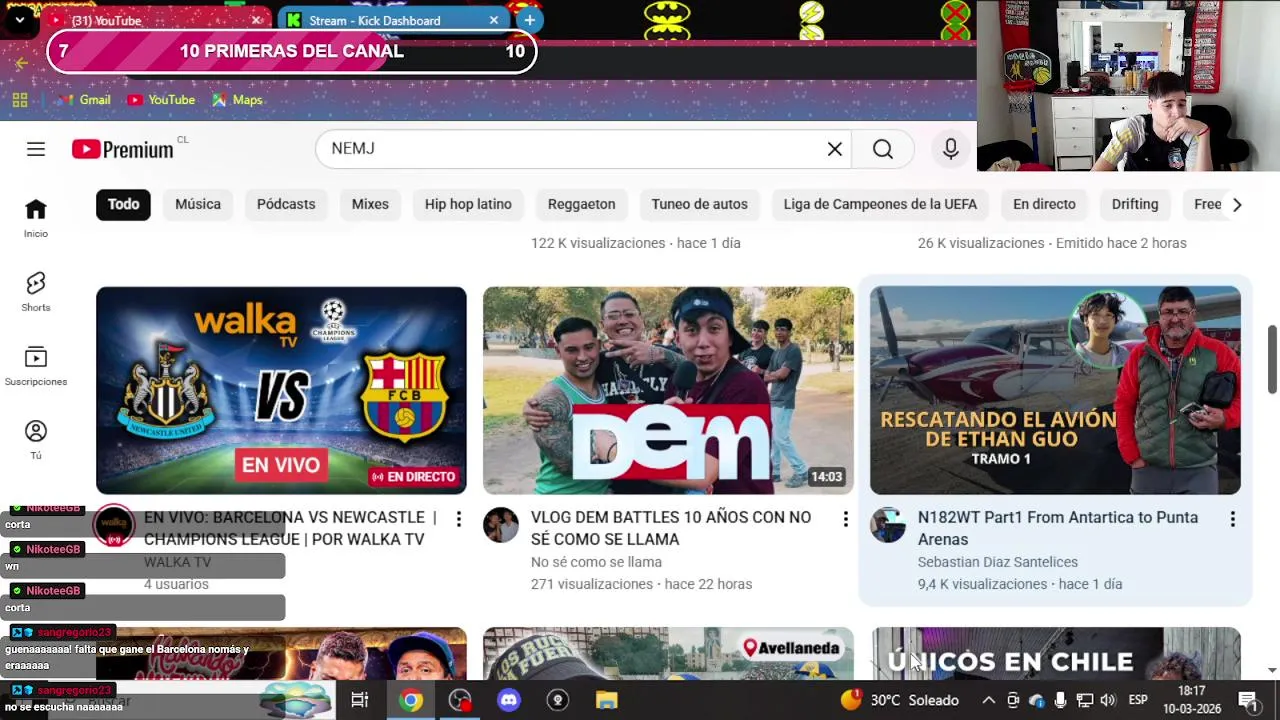The height and width of the screenshot is (720, 1280).
Task: Select the Drifting filter chip
Action: point(1135,204)
